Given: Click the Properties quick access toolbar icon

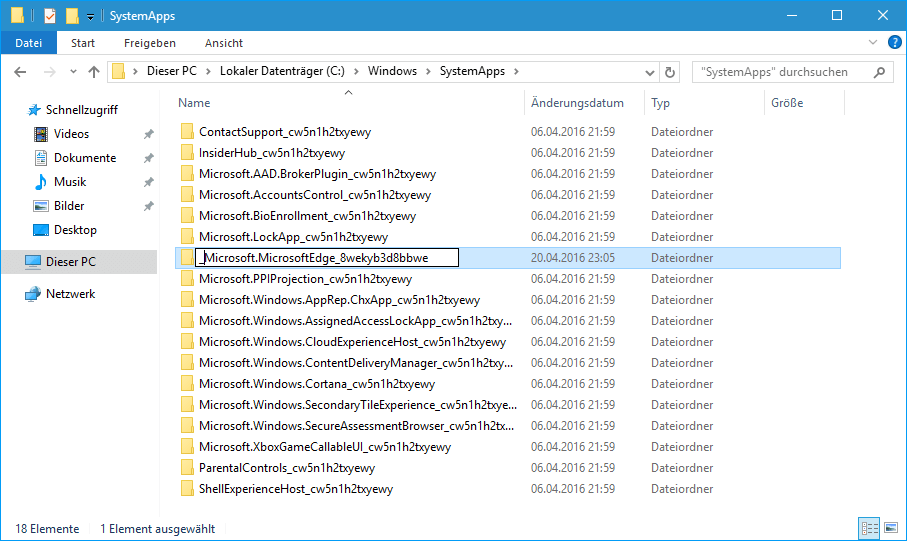Looking at the screenshot, I should [x=50, y=16].
